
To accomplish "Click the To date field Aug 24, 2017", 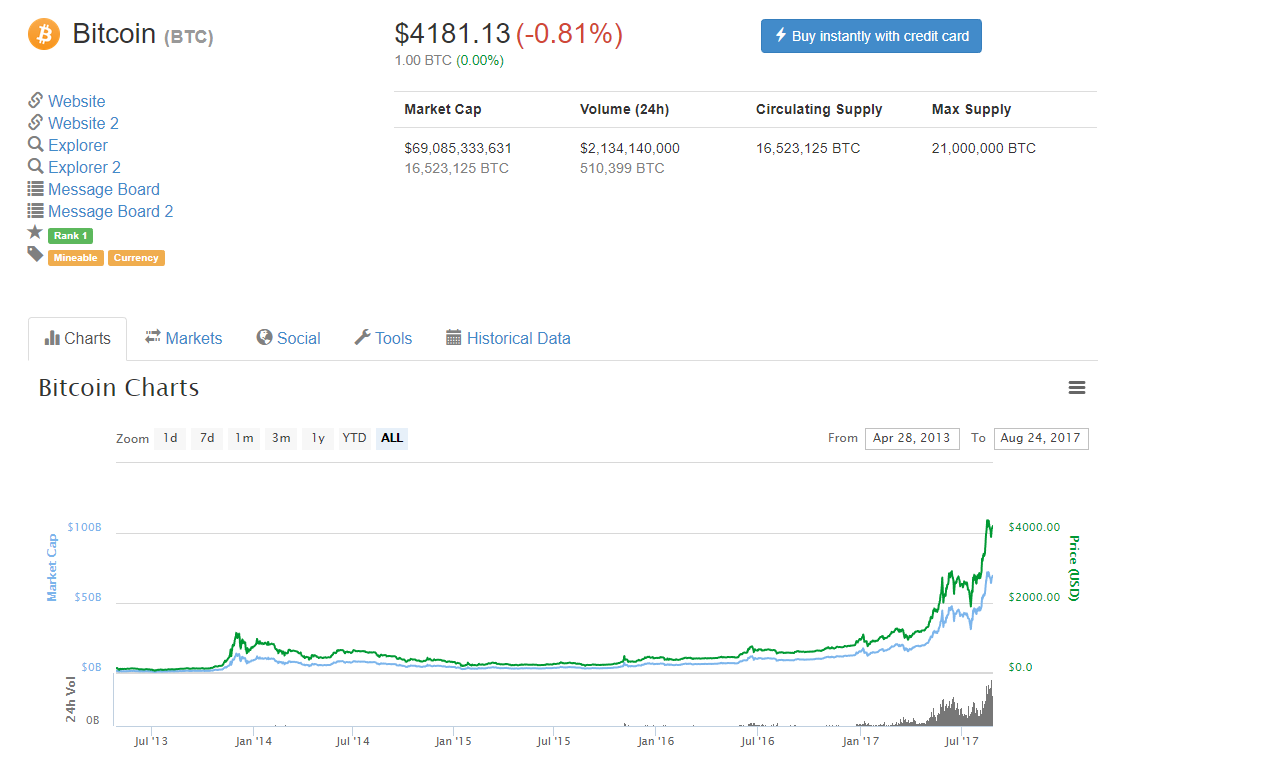I will point(1041,438).
